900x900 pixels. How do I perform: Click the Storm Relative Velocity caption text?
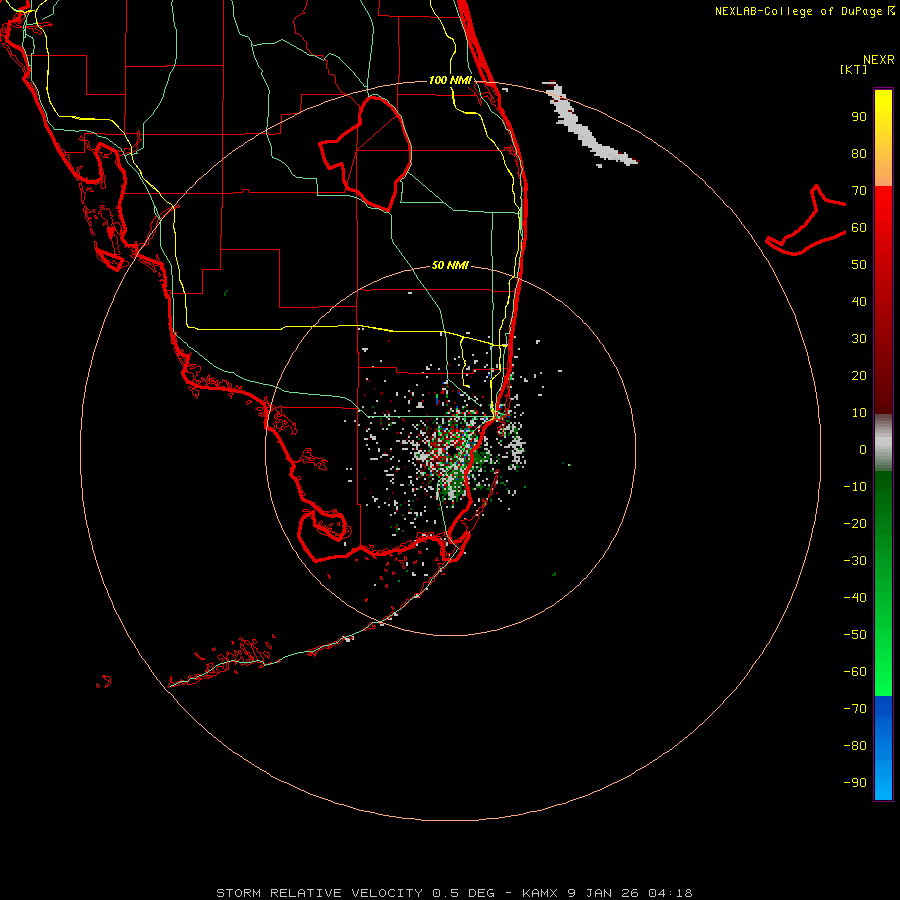click(x=454, y=893)
